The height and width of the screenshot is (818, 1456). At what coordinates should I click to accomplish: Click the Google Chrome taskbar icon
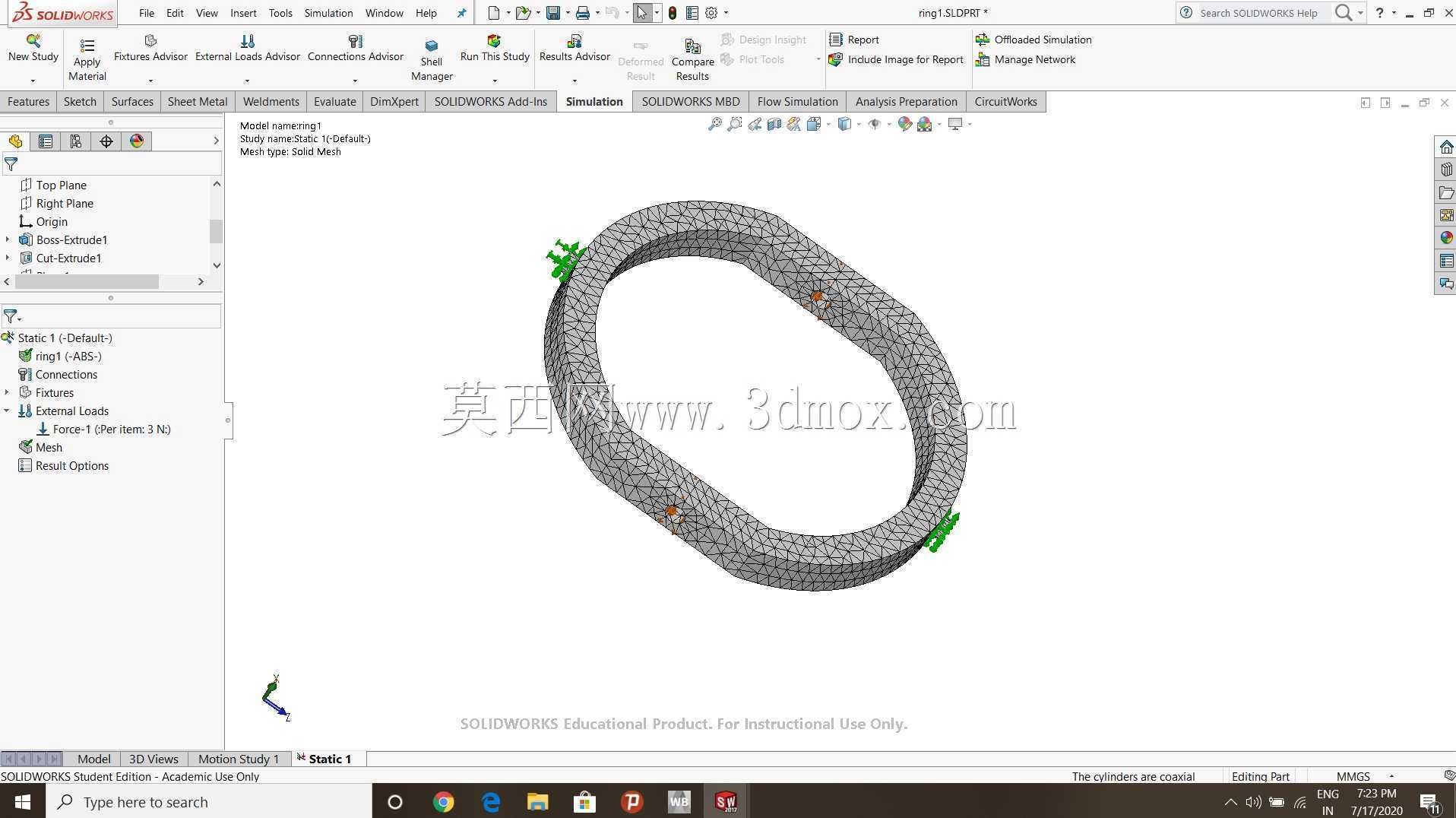click(443, 802)
